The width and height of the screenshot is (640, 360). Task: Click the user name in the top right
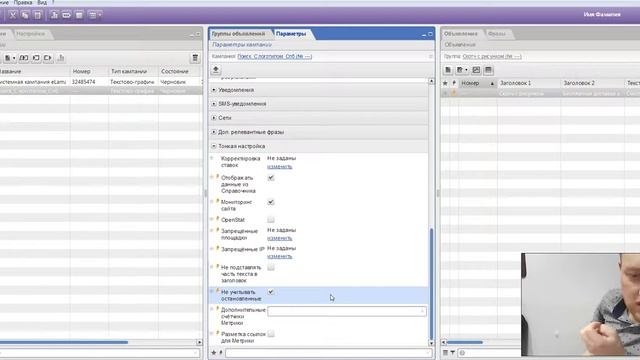point(602,14)
